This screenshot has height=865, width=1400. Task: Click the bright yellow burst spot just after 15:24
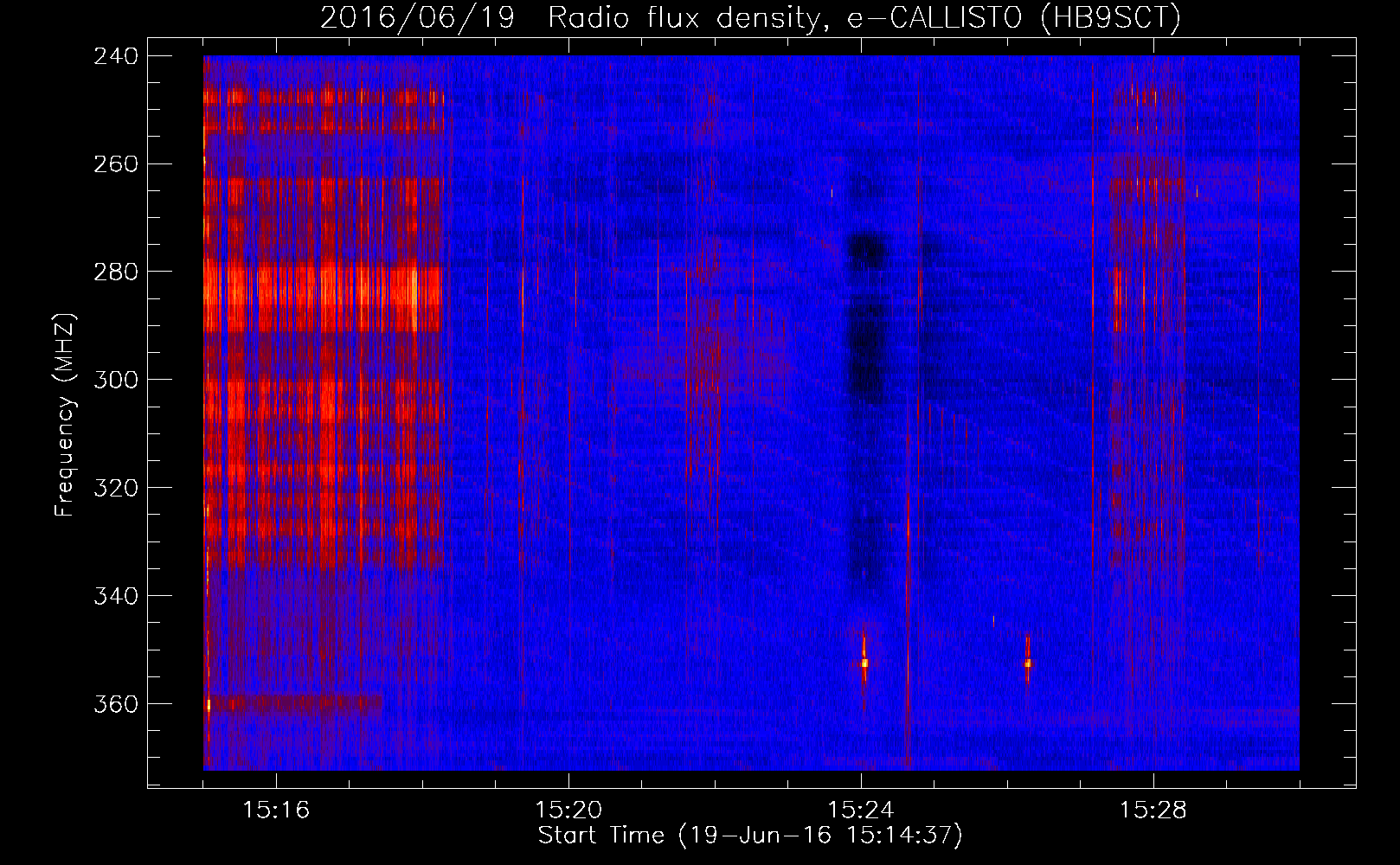click(x=864, y=663)
